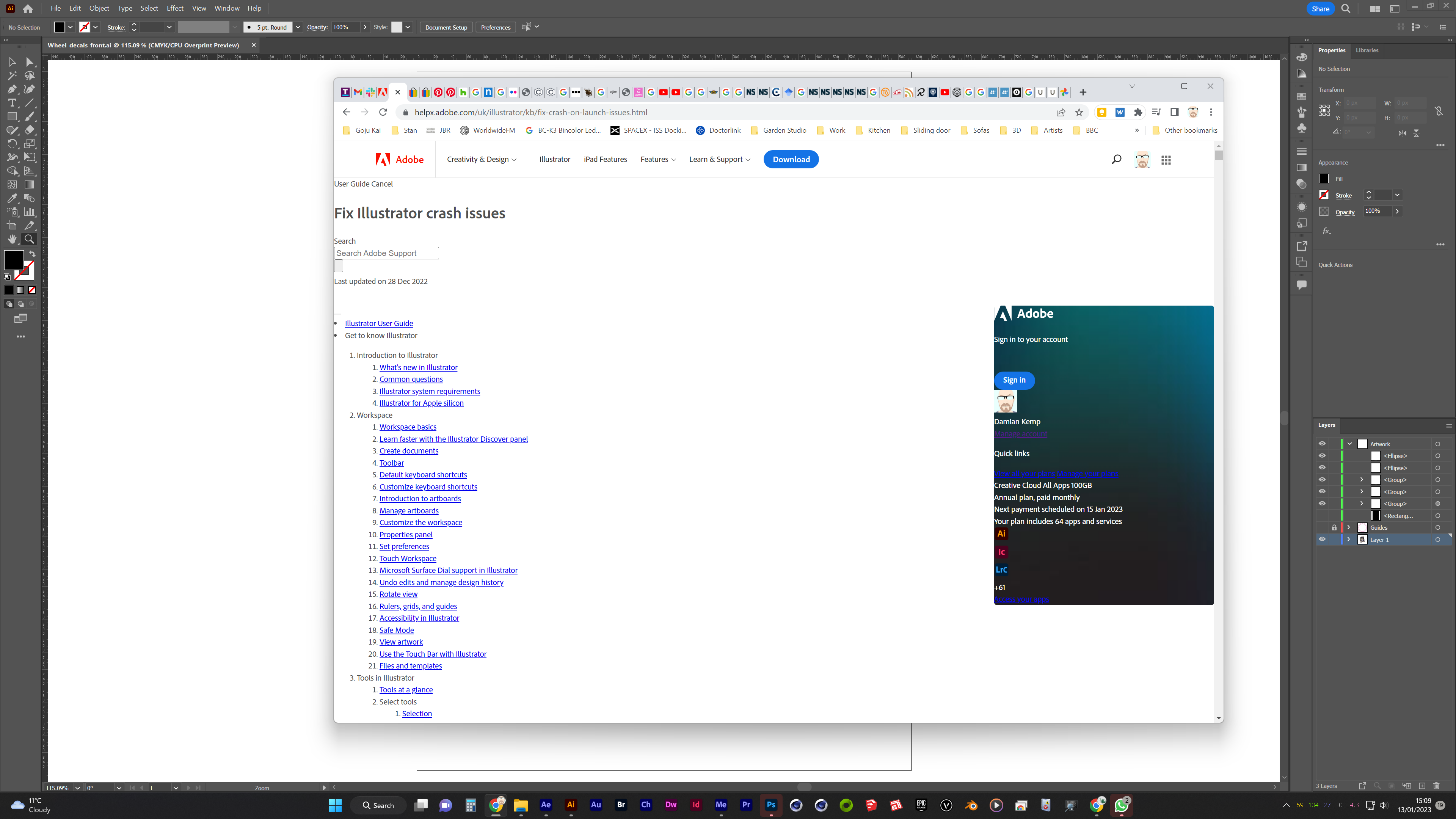Click the View menu in menu bar
The height and width of the screenshot is (819, 1456).
tap(199, 8)
